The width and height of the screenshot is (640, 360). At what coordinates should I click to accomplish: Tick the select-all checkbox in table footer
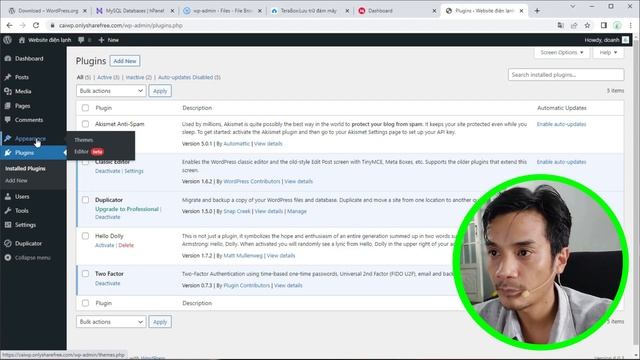pyautogui.click(x=85, y=303)
